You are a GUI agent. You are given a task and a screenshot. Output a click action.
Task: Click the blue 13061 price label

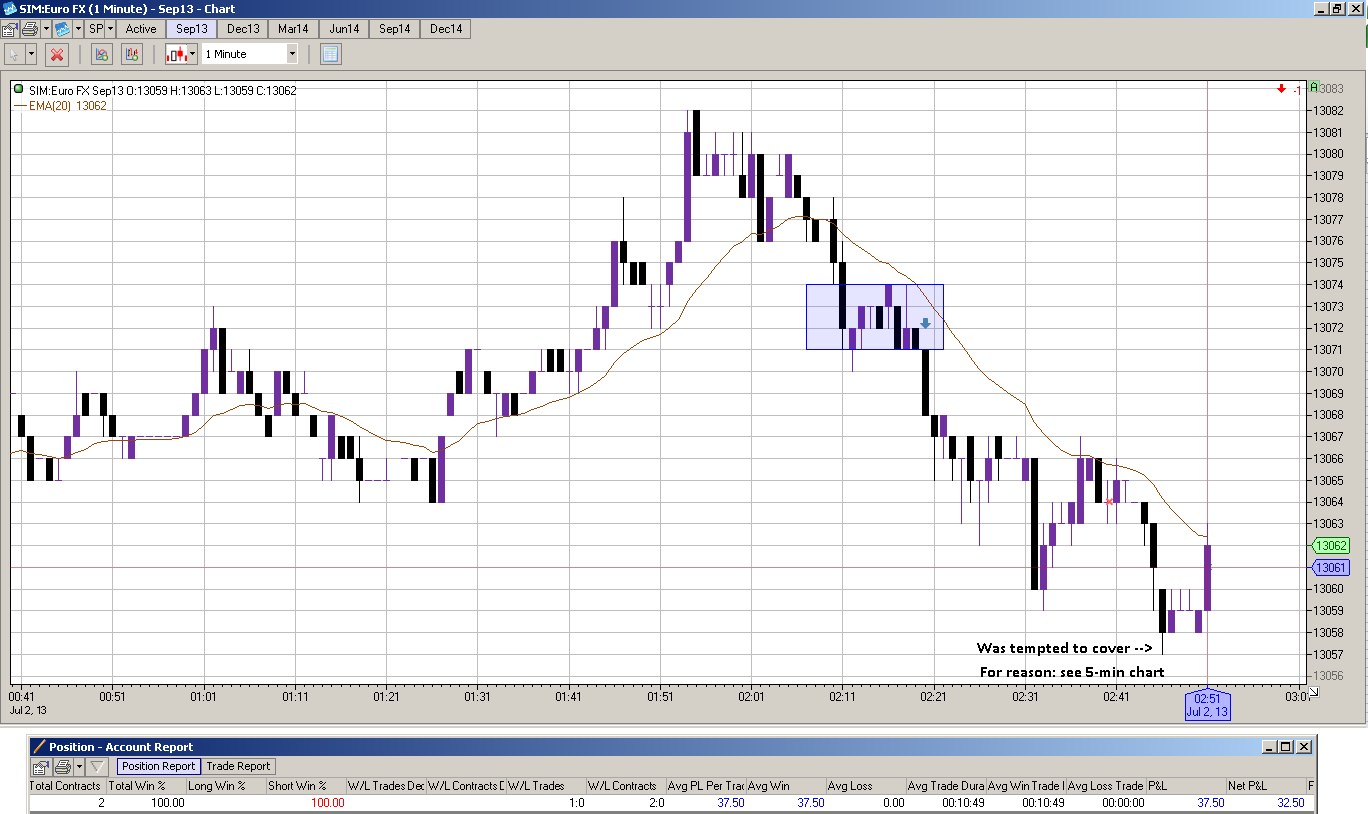coord(1329,568)
